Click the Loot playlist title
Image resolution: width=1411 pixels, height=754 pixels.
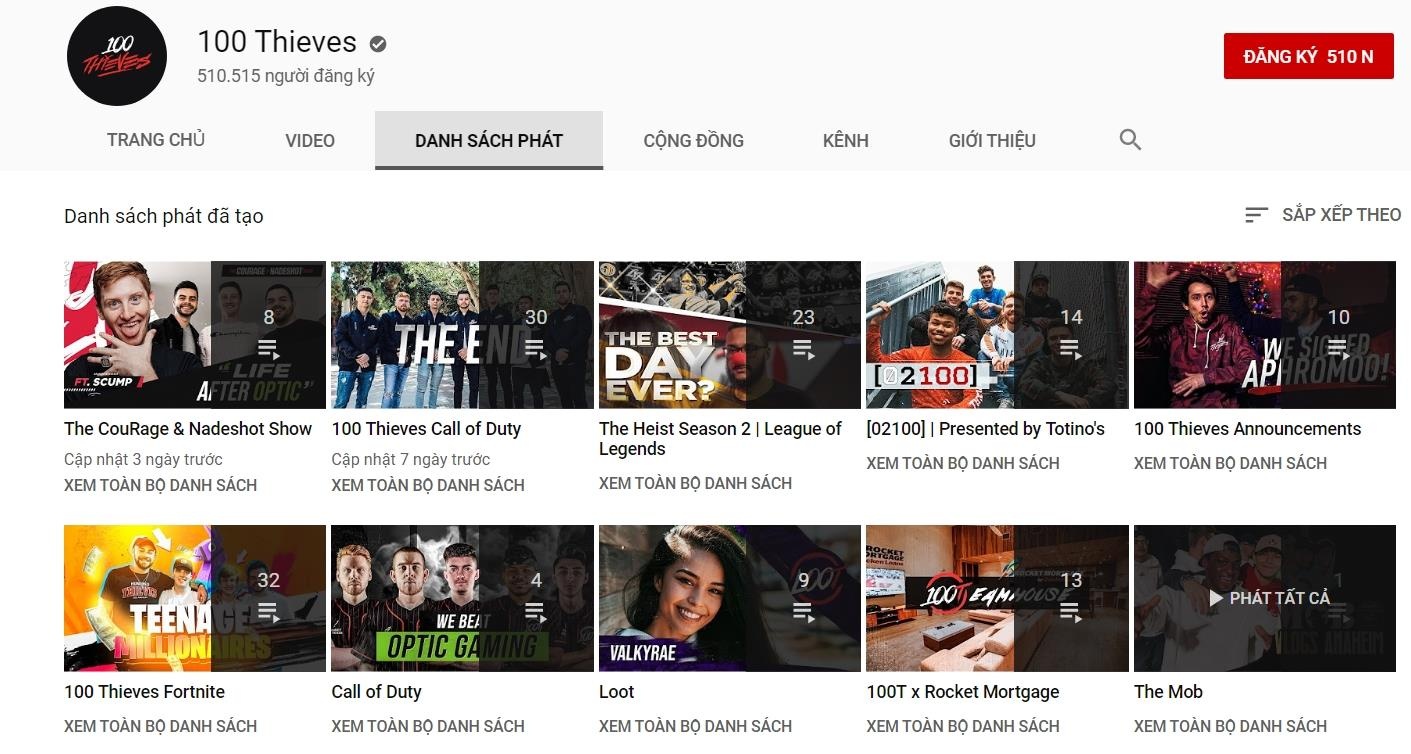tap(617, 692)
